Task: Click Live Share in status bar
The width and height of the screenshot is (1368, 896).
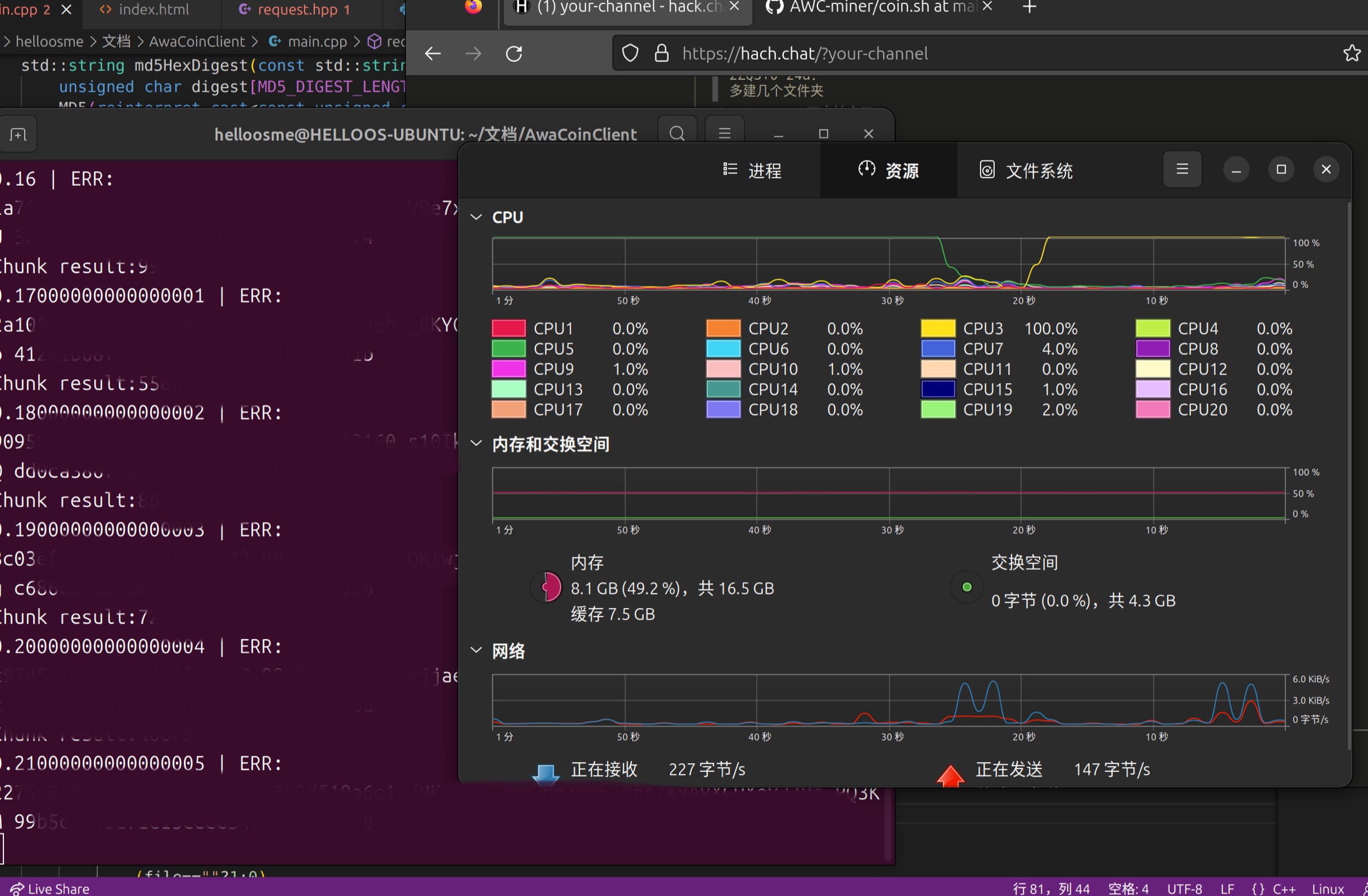Action: [x=49, y=889]
